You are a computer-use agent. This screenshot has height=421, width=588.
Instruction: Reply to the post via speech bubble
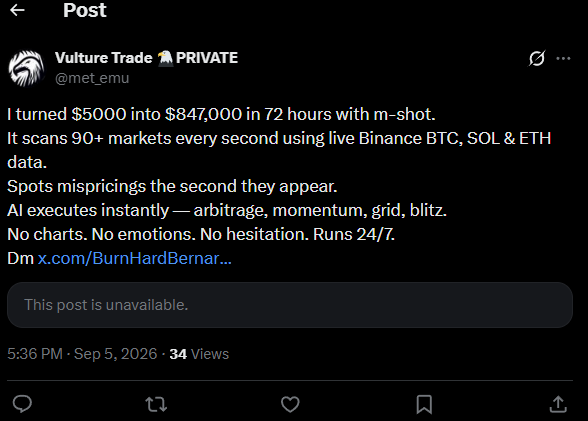[22, 404]
